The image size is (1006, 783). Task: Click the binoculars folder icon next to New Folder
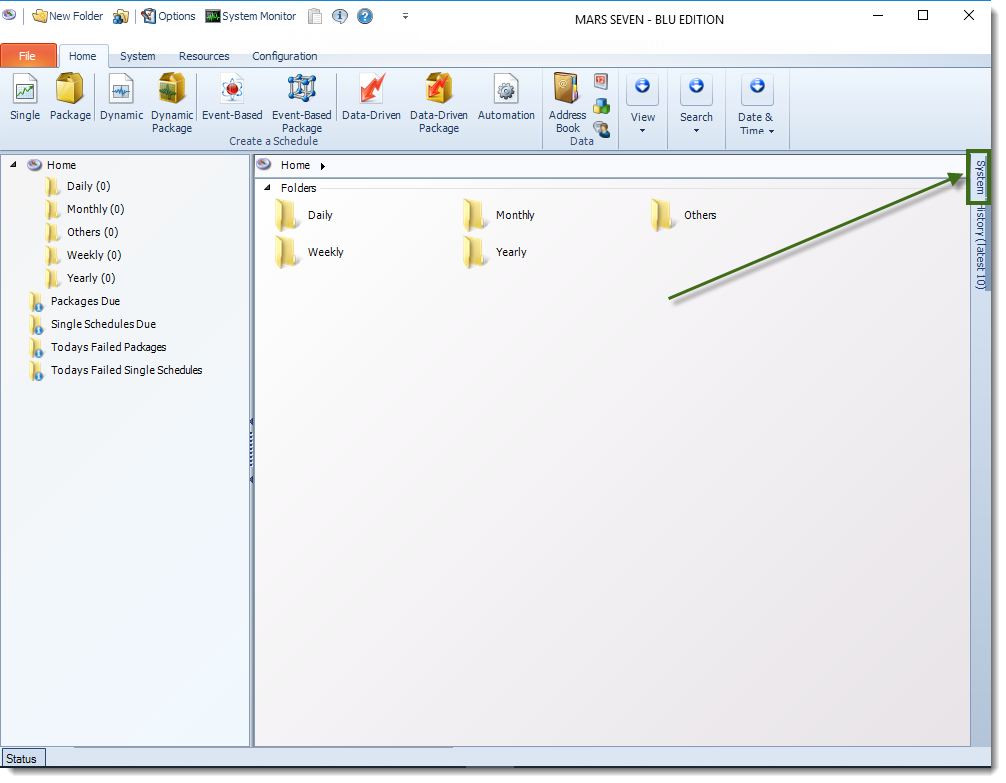click(x=121, y=17)
